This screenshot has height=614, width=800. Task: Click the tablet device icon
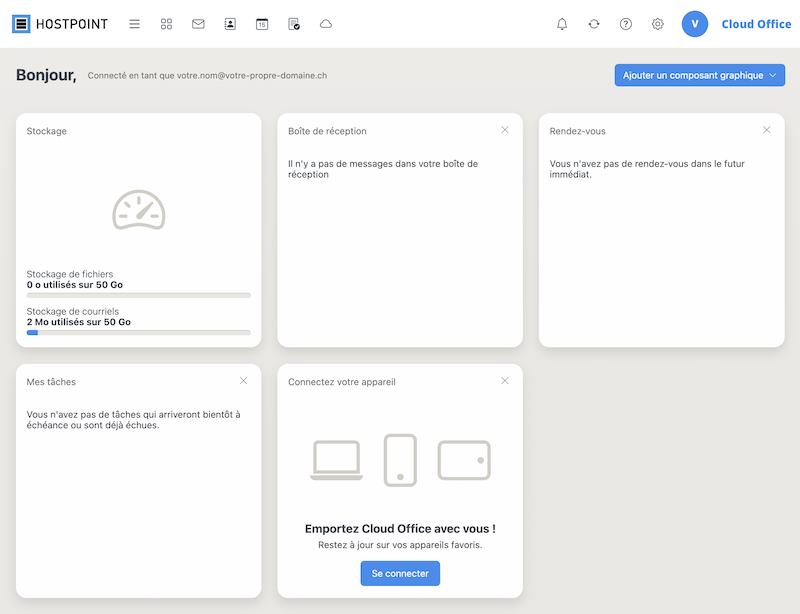coord(464,460)
